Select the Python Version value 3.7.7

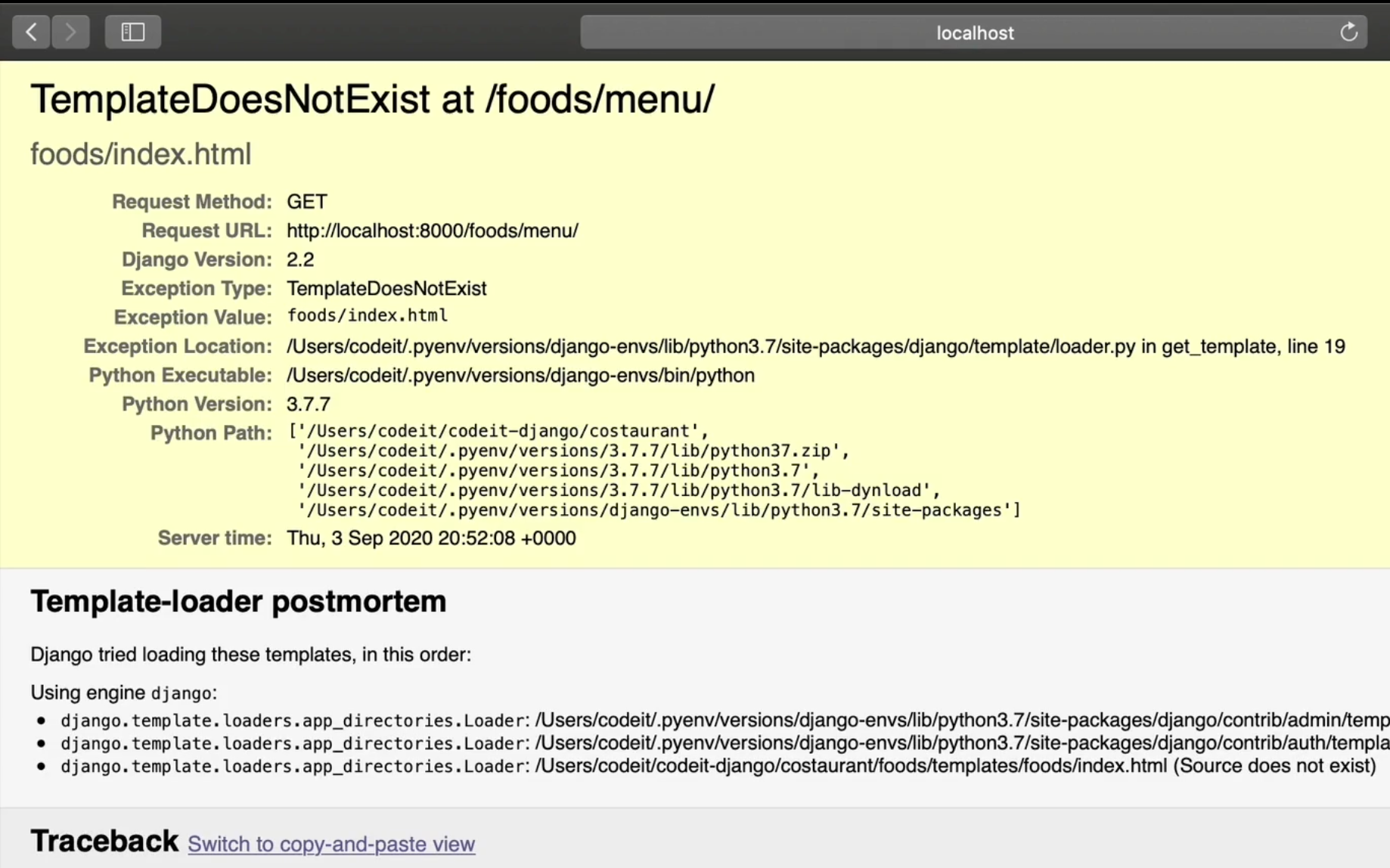(x=309, y=404)
